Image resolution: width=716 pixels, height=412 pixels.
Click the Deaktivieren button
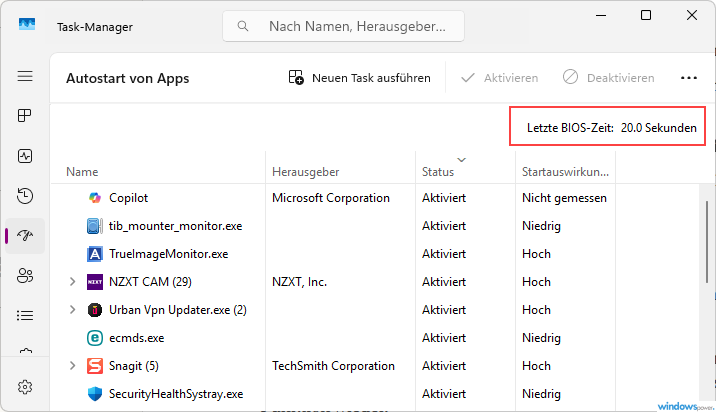click(608, 78)
